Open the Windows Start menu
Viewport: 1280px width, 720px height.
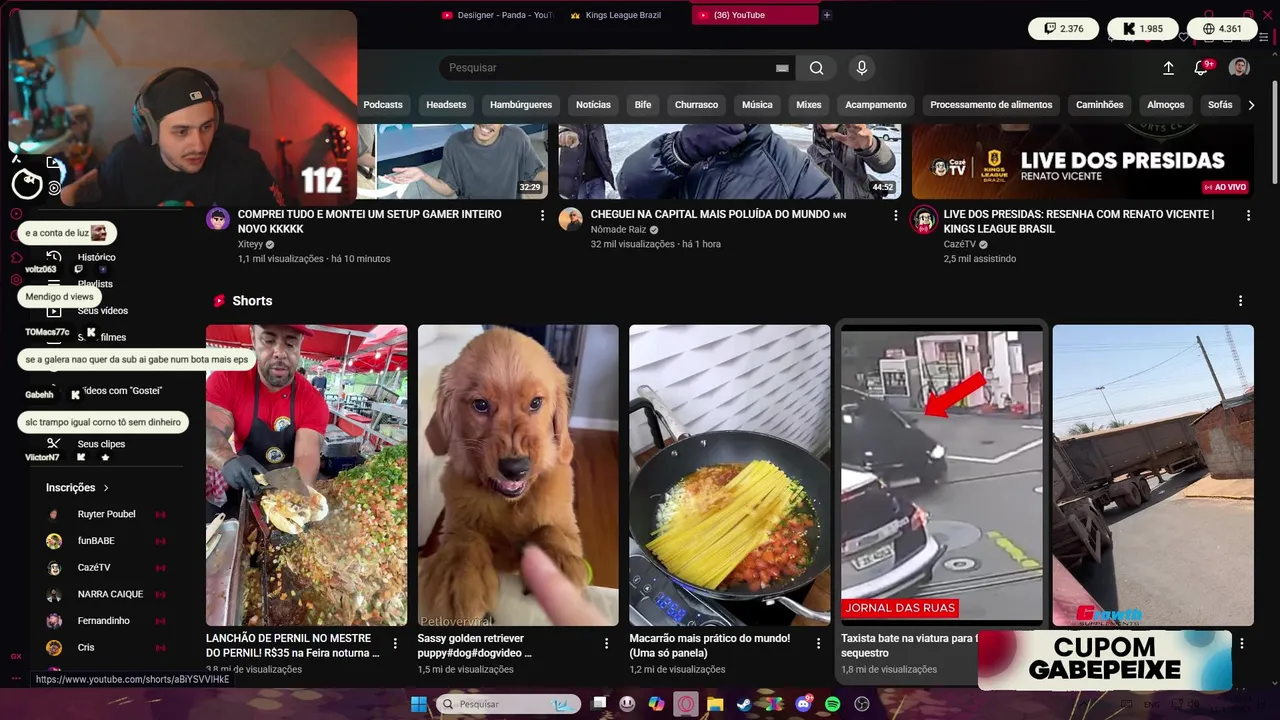tap(419, 704)
